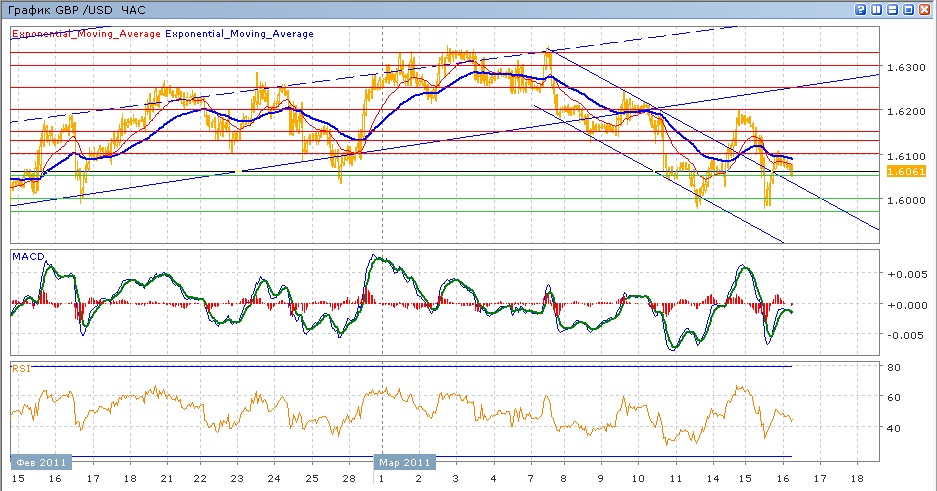The height and width of the screenshot is (491, 937).
Task: Click the -0.005 MACD axis value
Action: 907,335
